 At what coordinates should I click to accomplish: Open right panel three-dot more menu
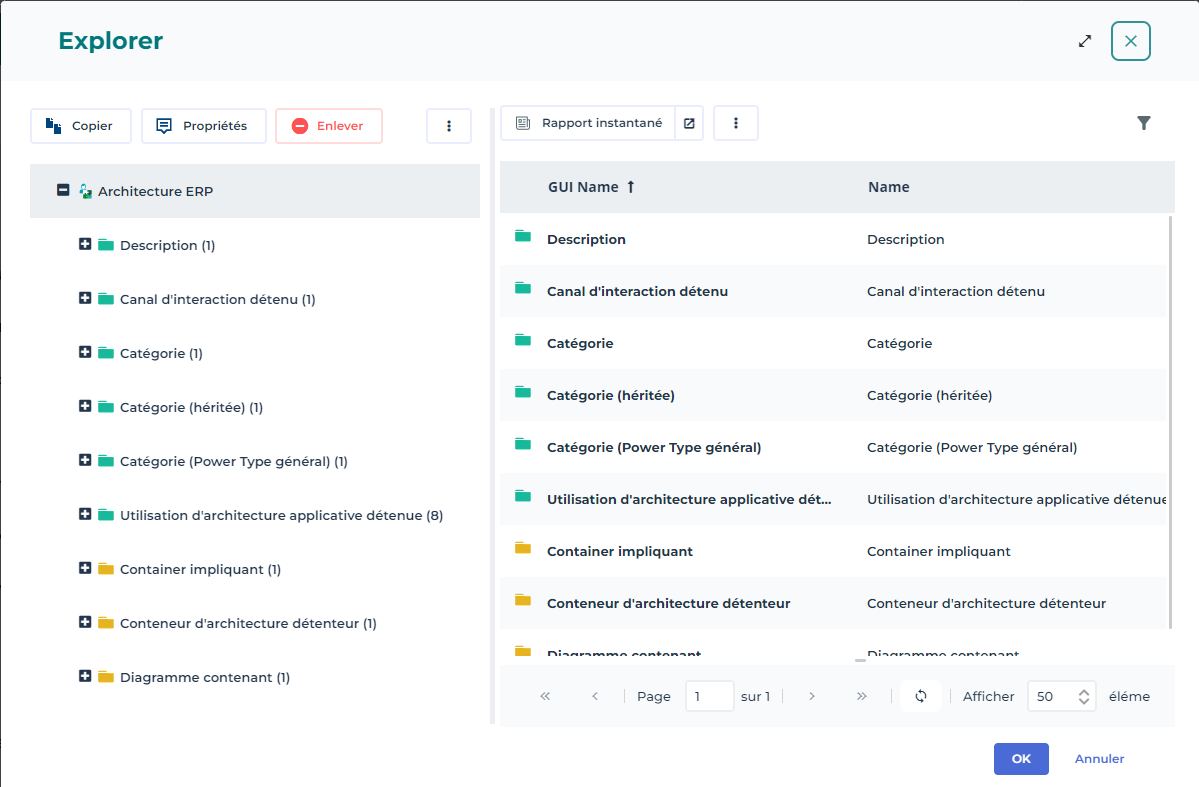click(x=736, y=123)
